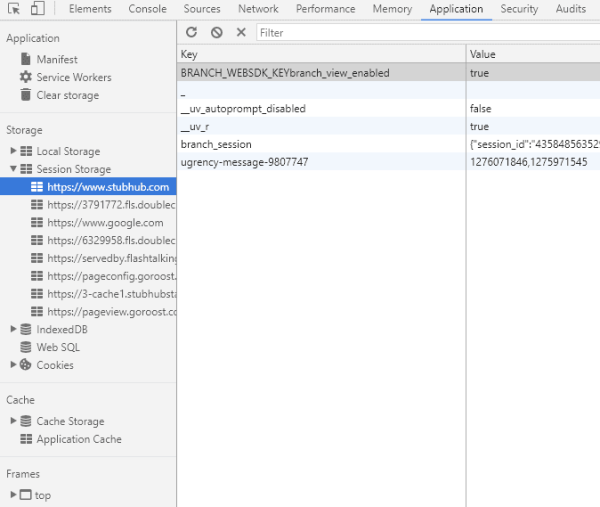Click the session_id value of branch_session
The width and height of the screenshot is (600, 507).
[535, 144]
